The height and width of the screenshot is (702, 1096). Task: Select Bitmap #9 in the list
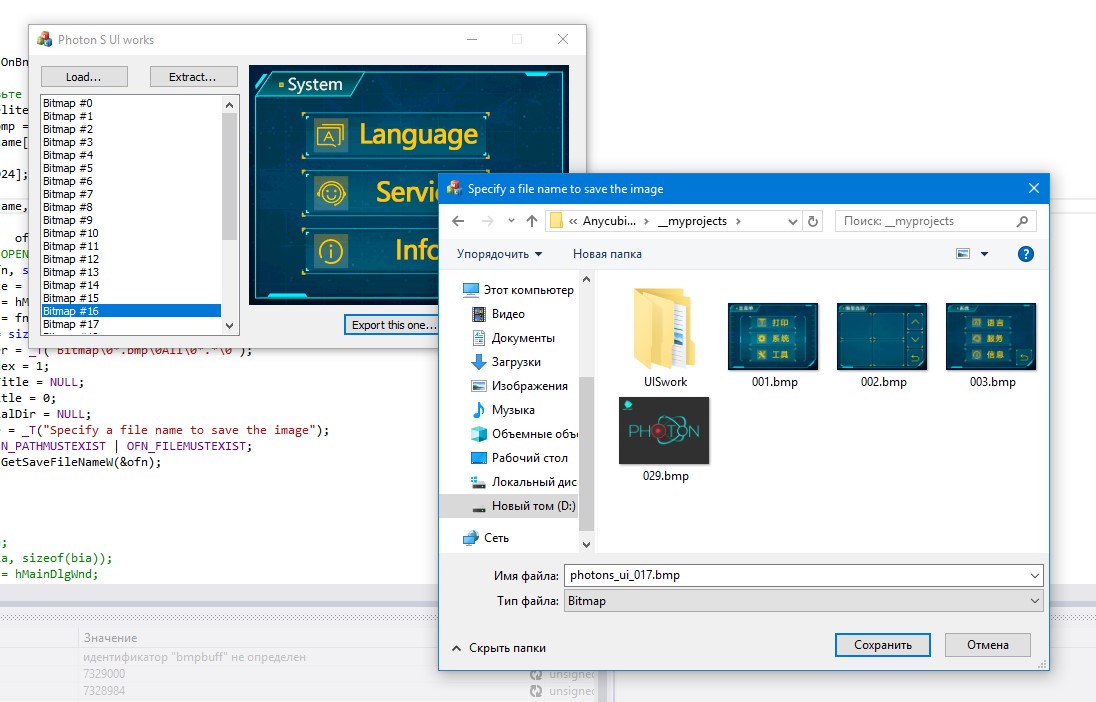click(x=68, y=220)
